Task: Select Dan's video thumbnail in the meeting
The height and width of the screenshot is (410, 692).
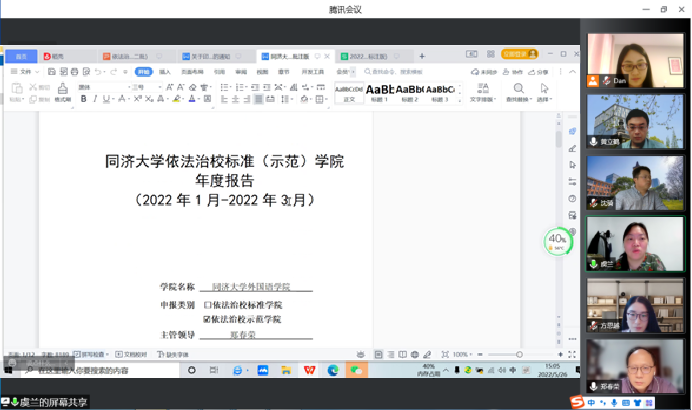Action: 621,59
